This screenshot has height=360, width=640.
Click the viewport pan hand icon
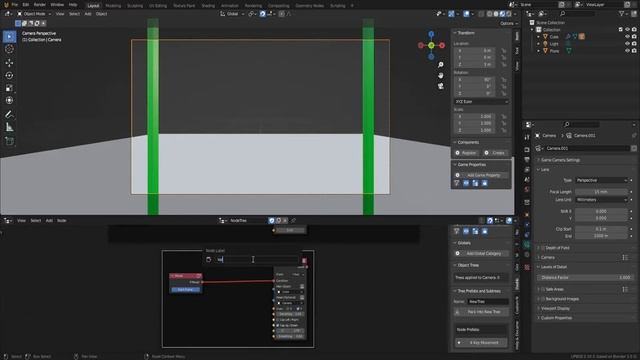tap(441, 76)
